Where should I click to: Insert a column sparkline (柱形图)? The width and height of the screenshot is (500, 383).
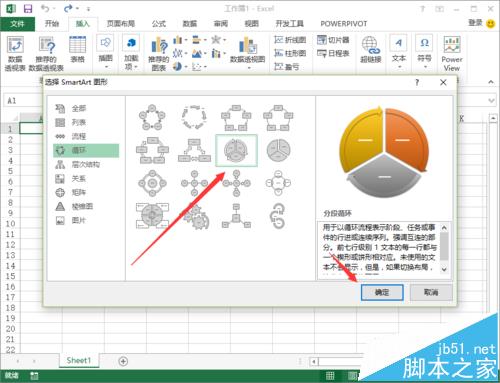(x=290, y=53)
